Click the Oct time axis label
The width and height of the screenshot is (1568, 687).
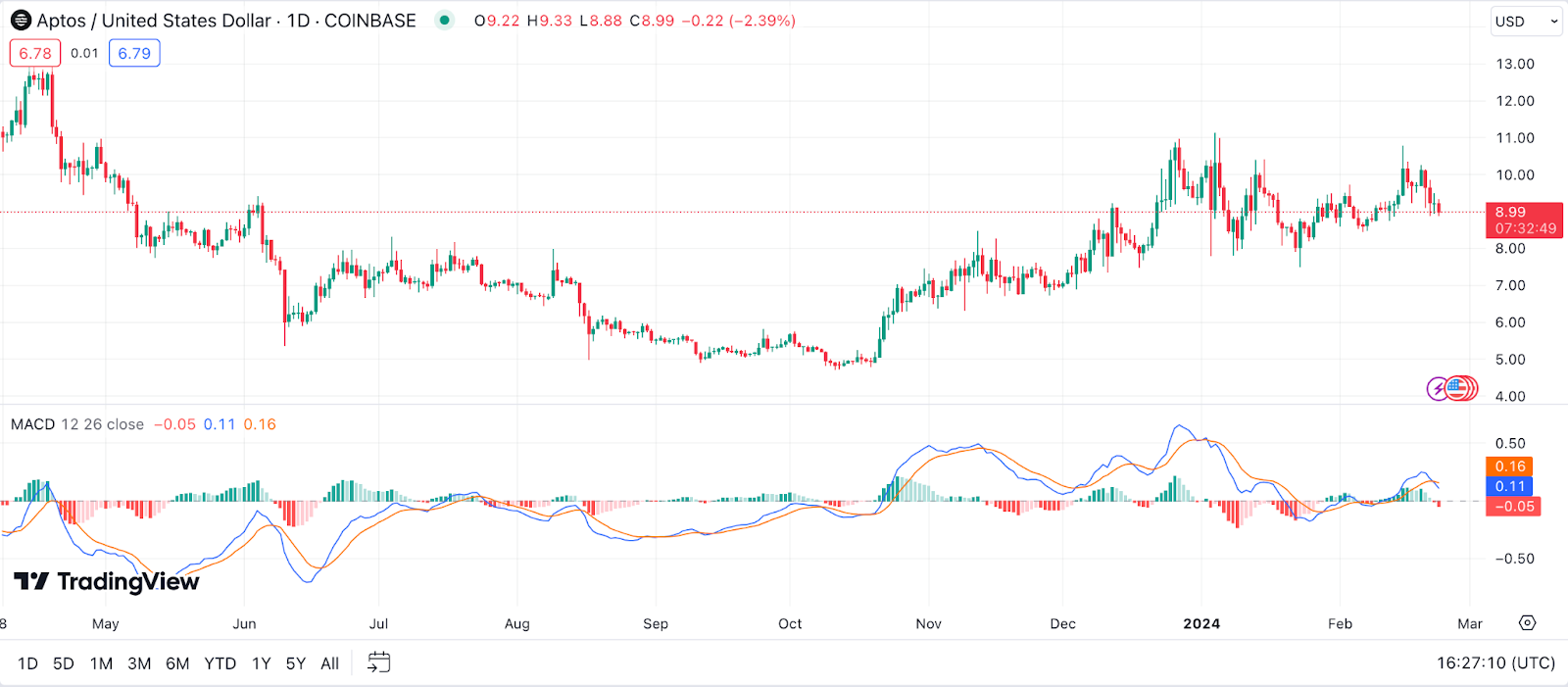790,623
